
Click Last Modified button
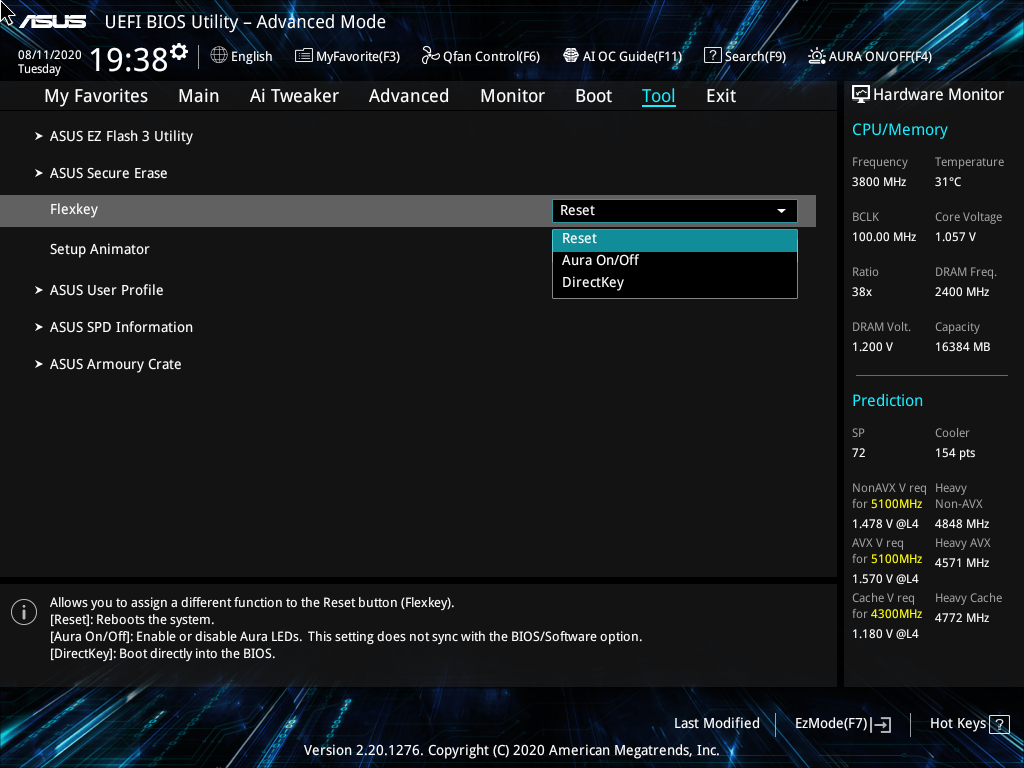716,724
